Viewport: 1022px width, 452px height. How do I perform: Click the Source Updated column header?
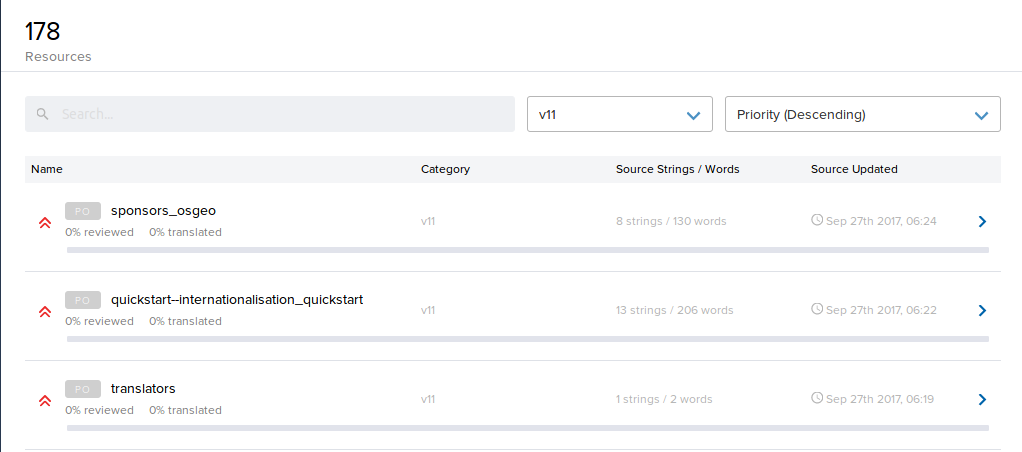pos(854,169)
